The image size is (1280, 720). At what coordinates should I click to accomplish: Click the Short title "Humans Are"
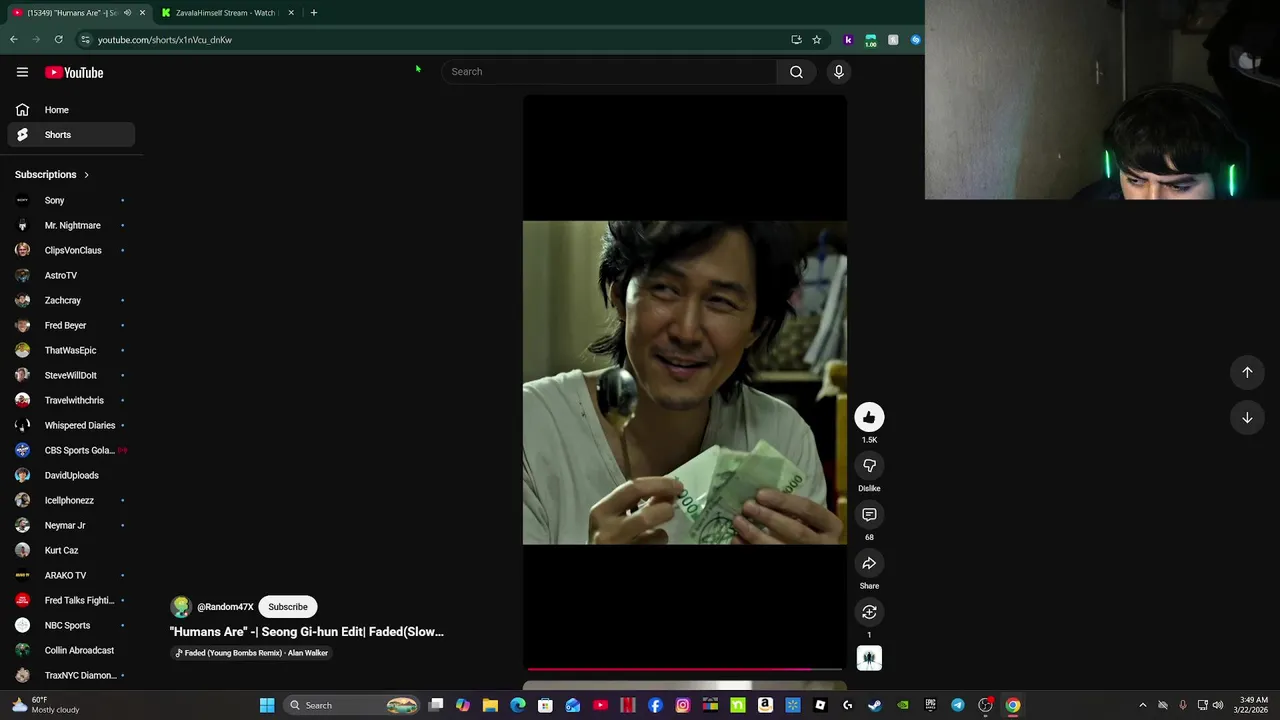pos(306,632)
